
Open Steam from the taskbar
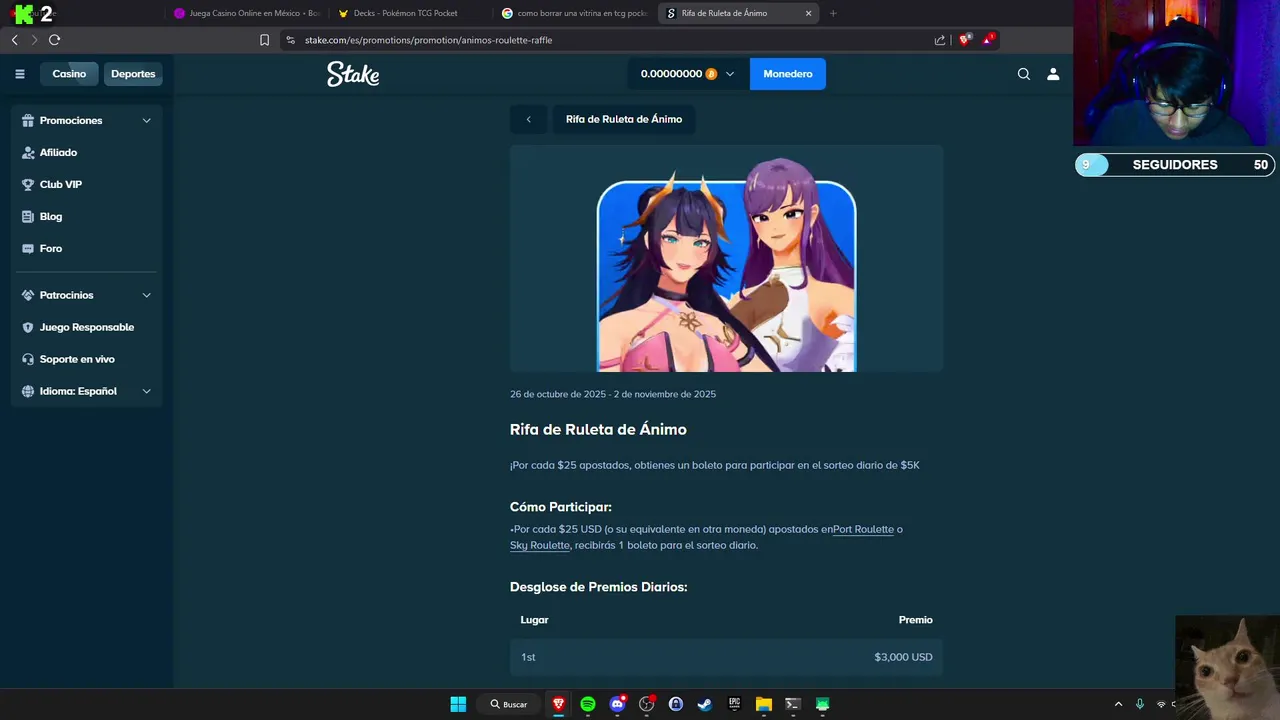tap(705, 704)
